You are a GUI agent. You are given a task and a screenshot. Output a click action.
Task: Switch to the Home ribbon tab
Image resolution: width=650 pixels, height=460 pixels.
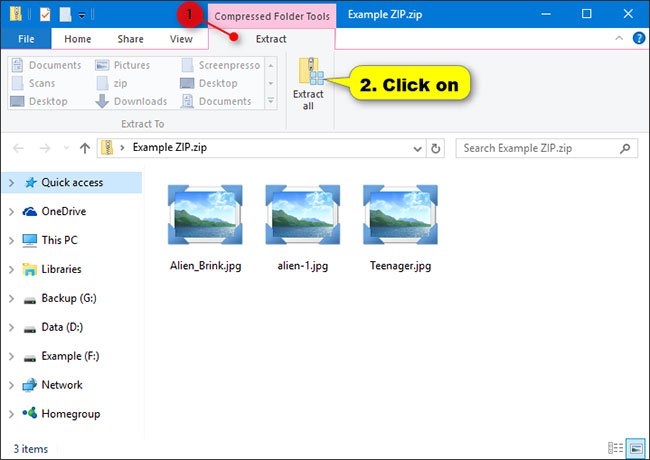tap(78, 39)
